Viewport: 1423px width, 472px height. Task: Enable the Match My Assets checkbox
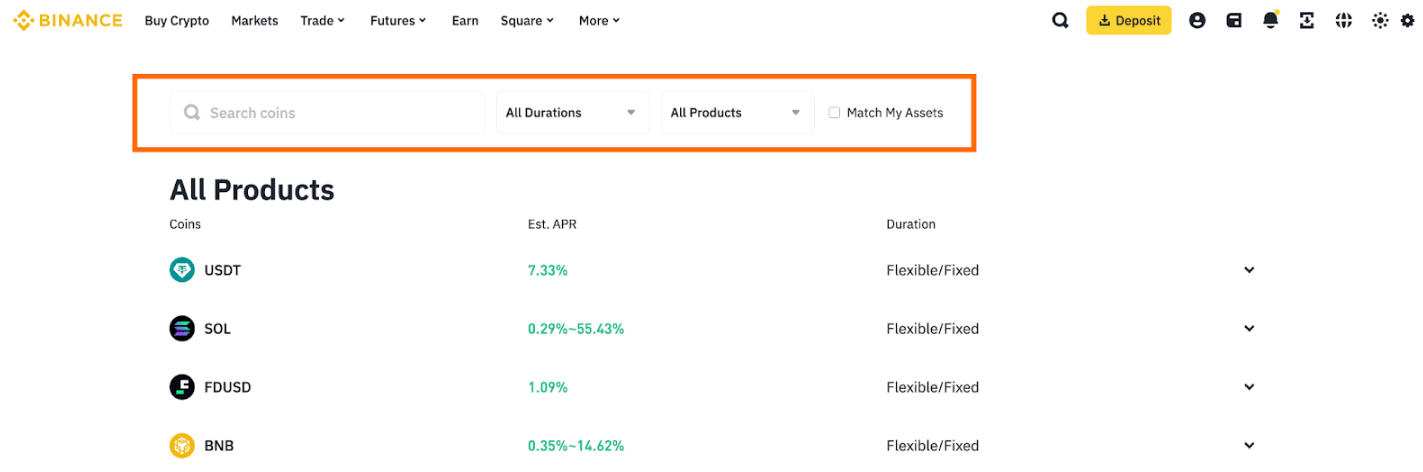[834, 113]
